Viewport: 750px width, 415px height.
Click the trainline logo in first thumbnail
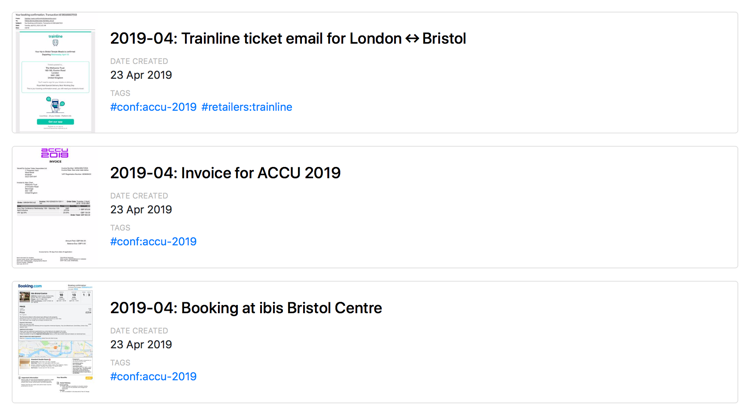pyautogui.click(x=55, y=36)
